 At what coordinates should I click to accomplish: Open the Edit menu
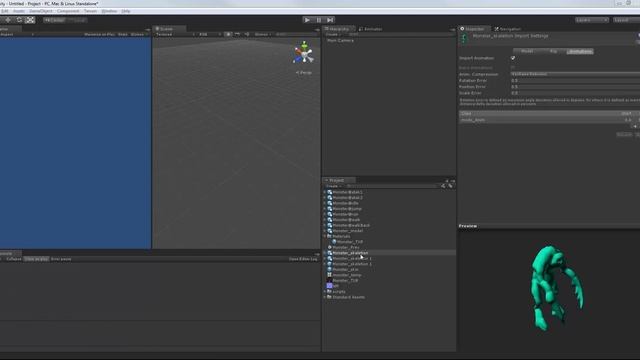coord(4,11)
